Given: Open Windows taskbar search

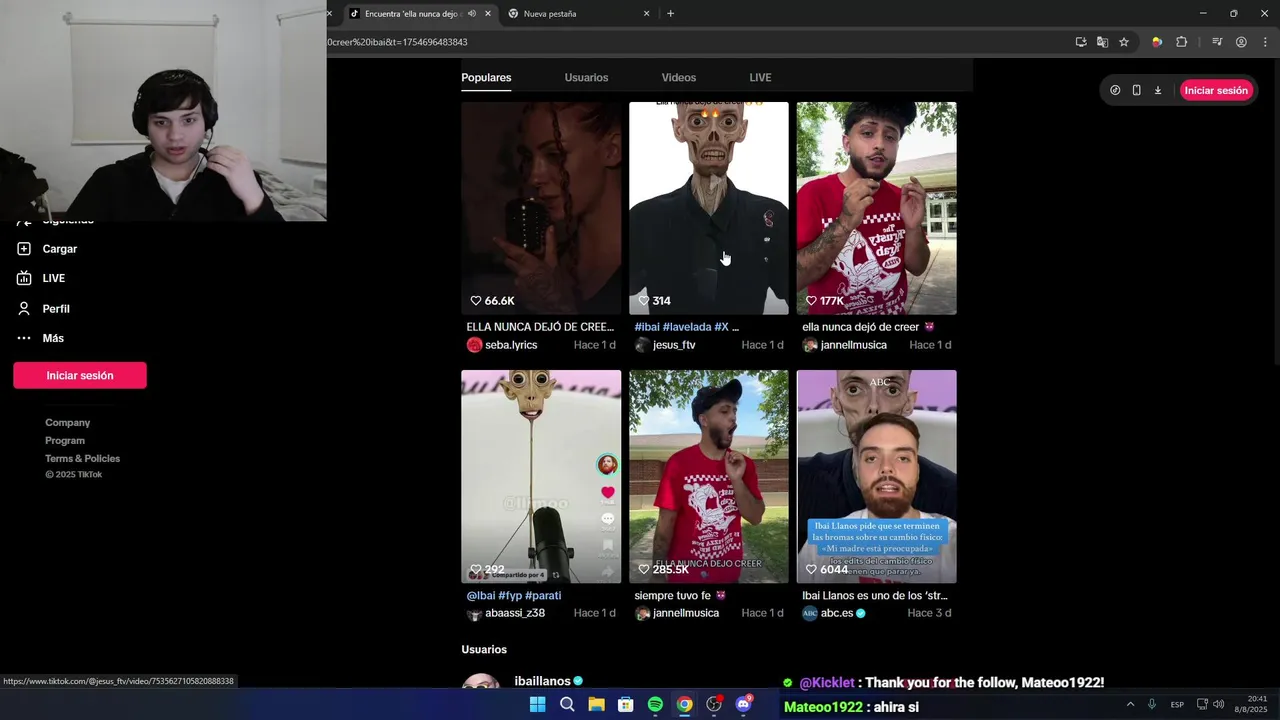Looking at the screenshot, I should tap(567, 705).
